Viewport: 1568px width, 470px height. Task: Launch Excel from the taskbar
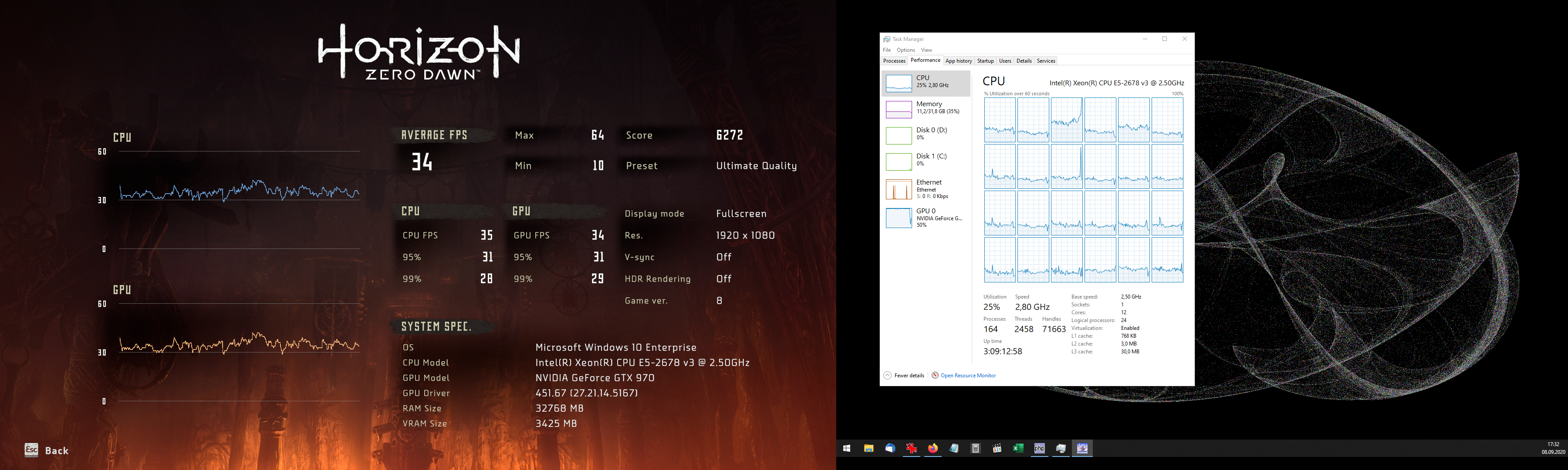1018,449
